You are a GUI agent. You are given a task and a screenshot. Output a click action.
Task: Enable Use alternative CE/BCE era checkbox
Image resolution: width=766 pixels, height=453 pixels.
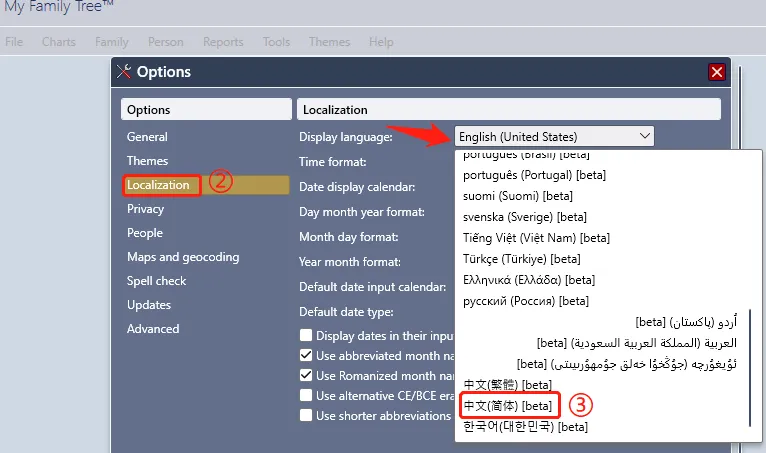[306, 395]
